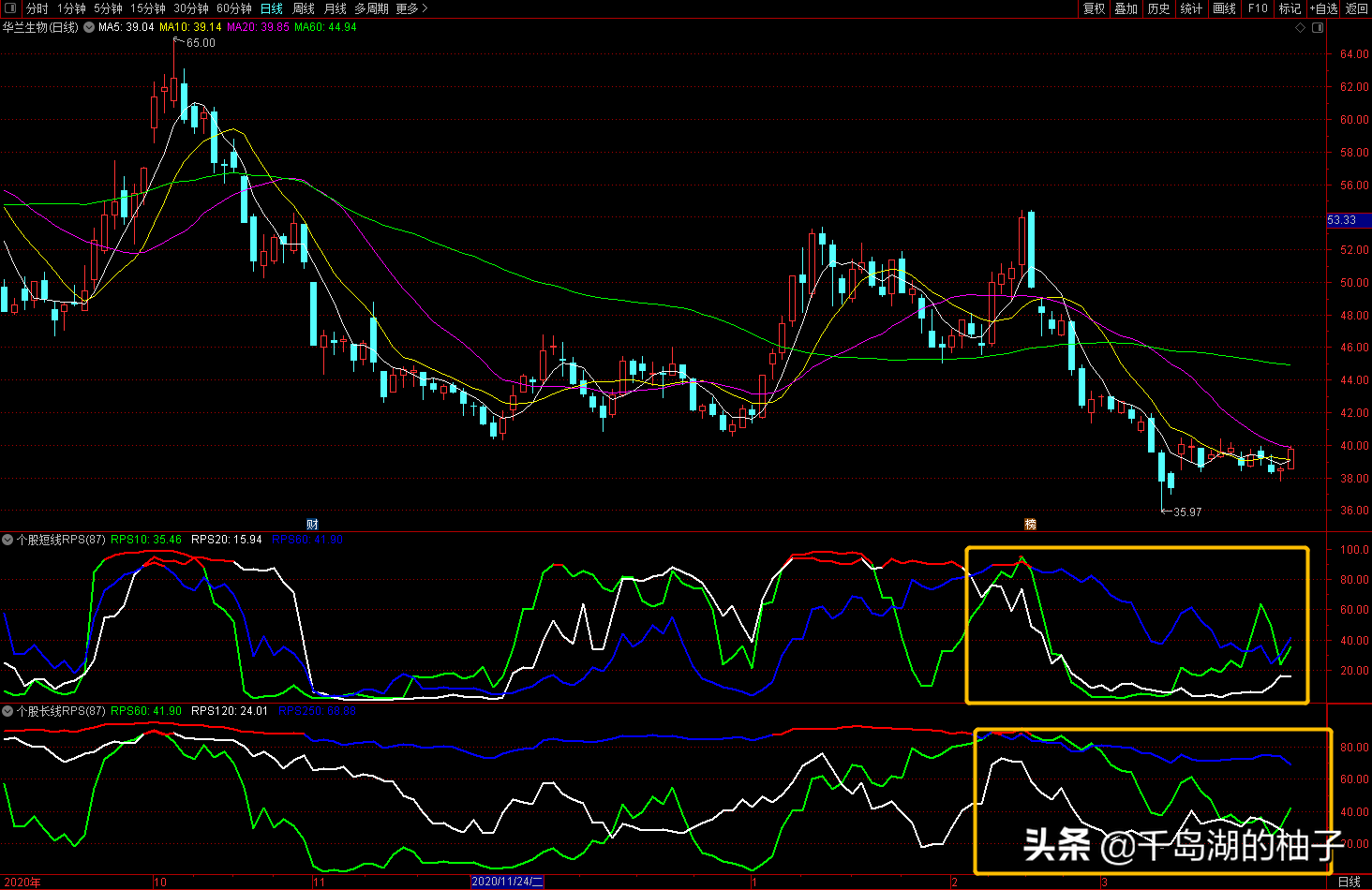This screenshot has height=890, width=1372.
Task: Click the 华兰生物(日线) chart title
Action: pyautogui.click(x=40, y=27)
